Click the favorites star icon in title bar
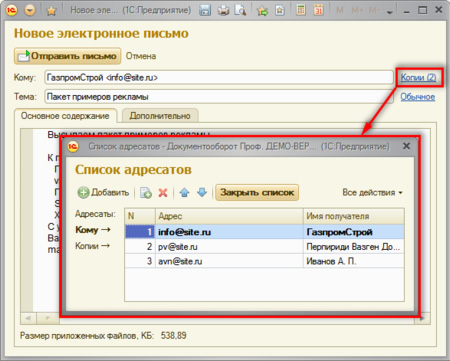 click(x=51, y=11)
